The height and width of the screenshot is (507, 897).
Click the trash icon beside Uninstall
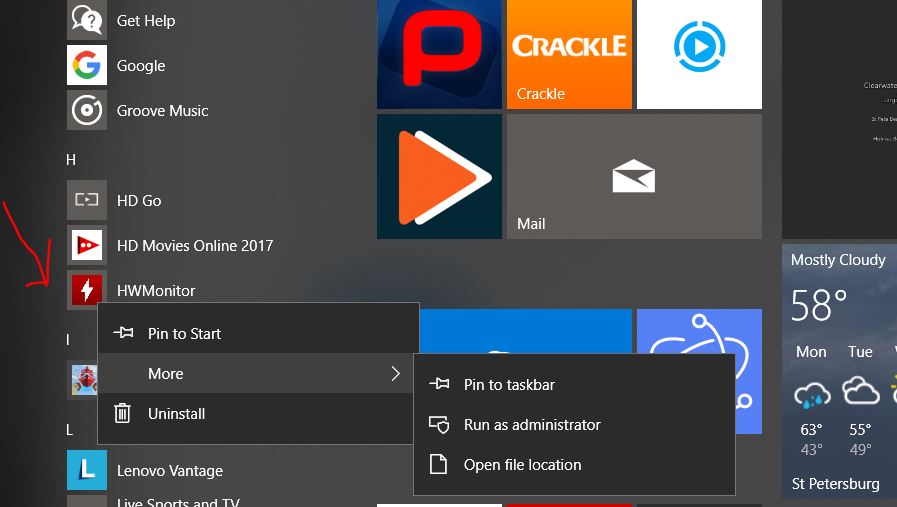[x=122, y=413]
